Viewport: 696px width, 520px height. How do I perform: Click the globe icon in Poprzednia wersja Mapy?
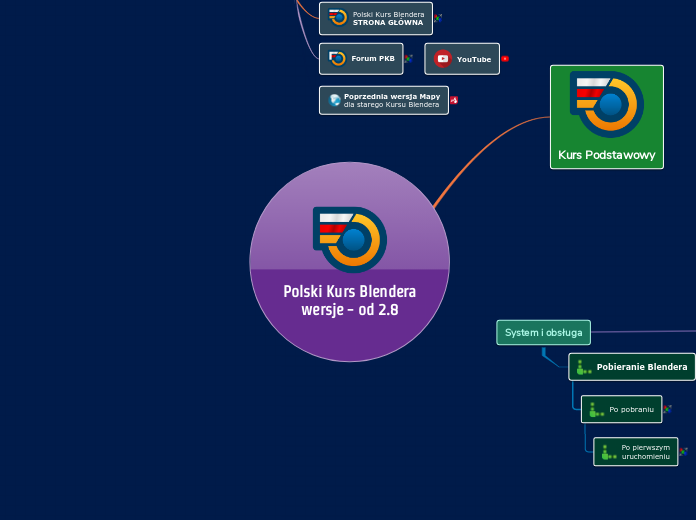334,100
